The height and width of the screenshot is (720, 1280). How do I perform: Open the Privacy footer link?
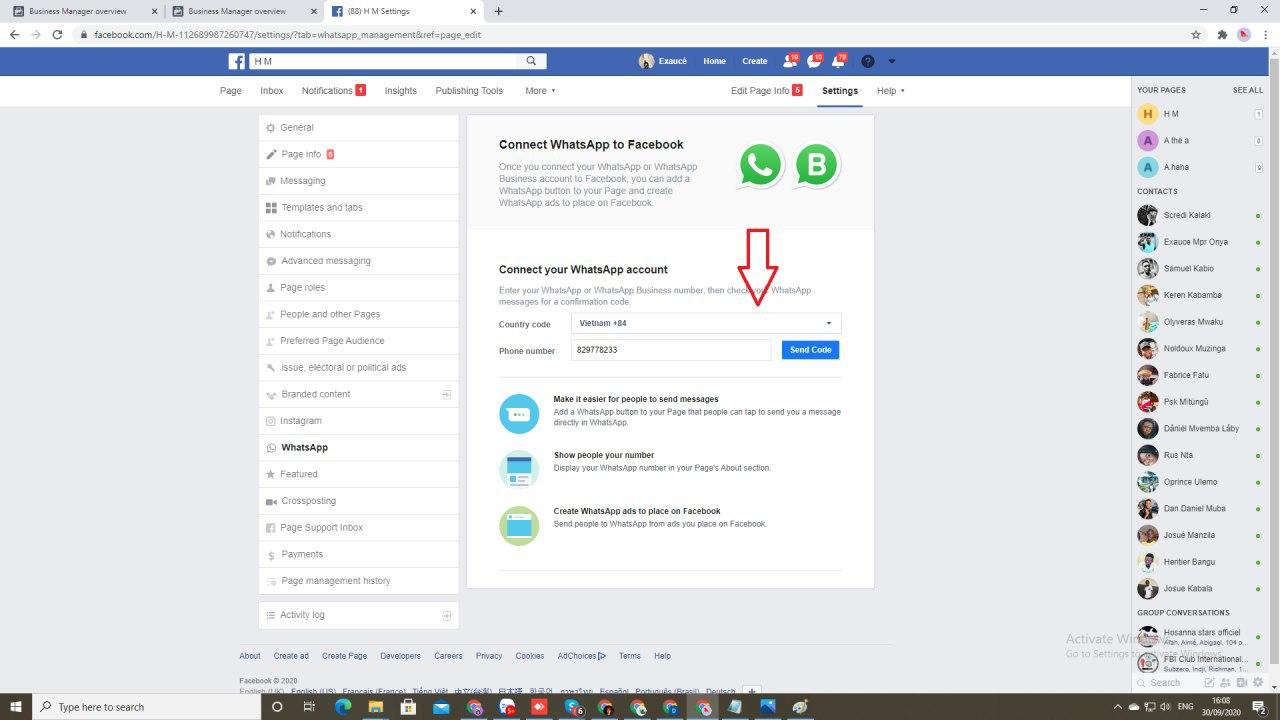pos(489,656)
